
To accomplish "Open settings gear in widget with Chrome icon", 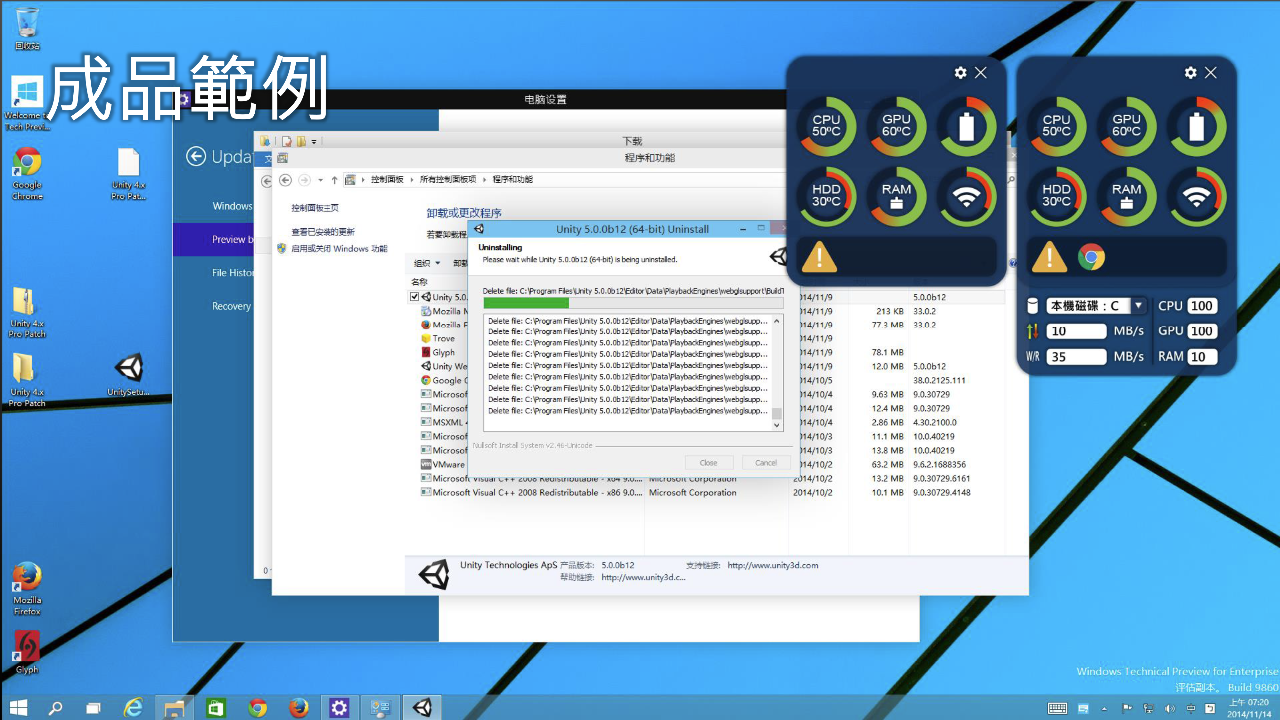I will (1191, 73).
